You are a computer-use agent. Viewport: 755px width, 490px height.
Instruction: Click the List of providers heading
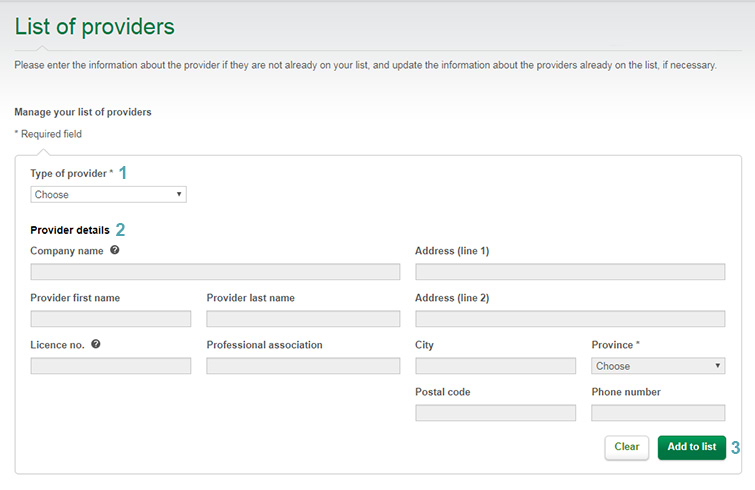[x=94, y=26]
